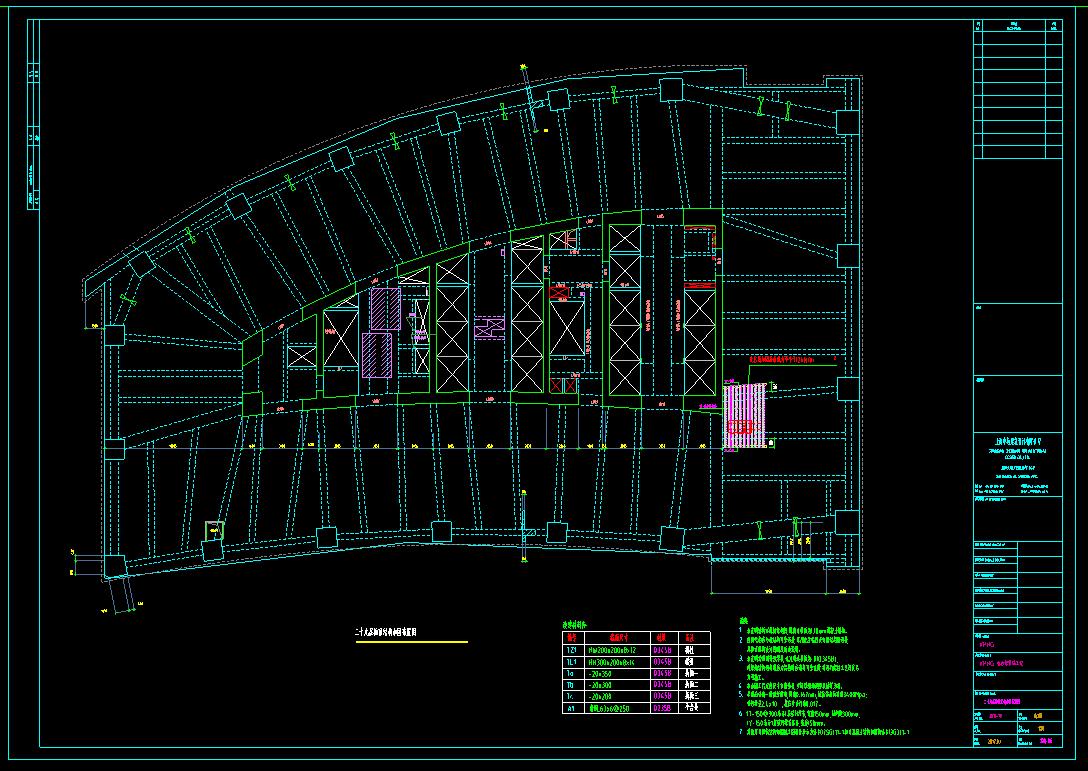Screen dimensions: 1088x771
Task: Pick the "Q235B" material in the A1 row
Action: 663,709
